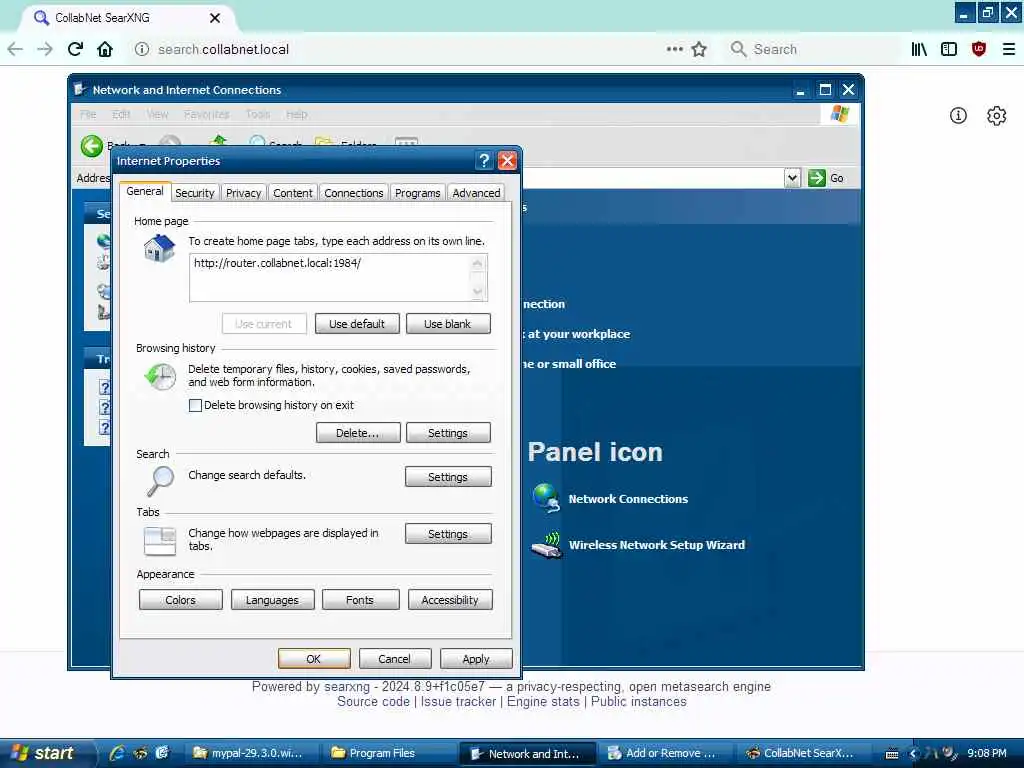Switch to the Advanced tab
1024x768 pixels.
(476, 193)
